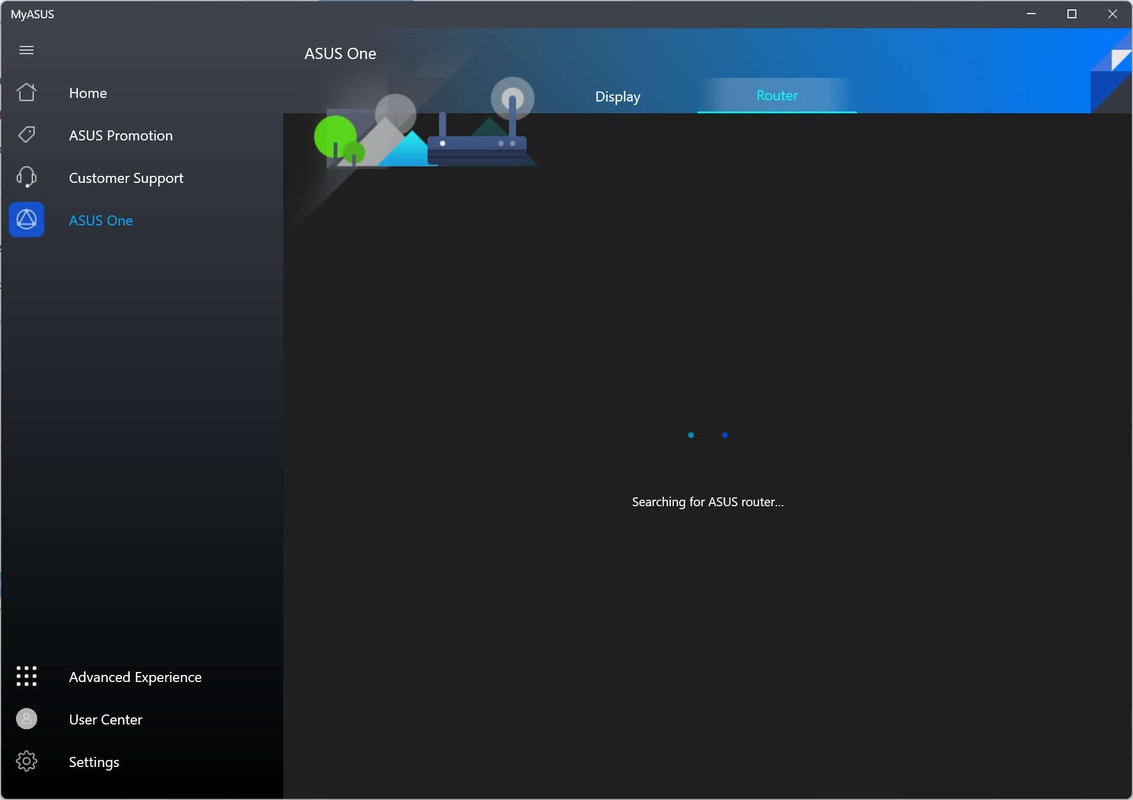
Task: Click the MyASUS window title
Action: click(33, 14)
